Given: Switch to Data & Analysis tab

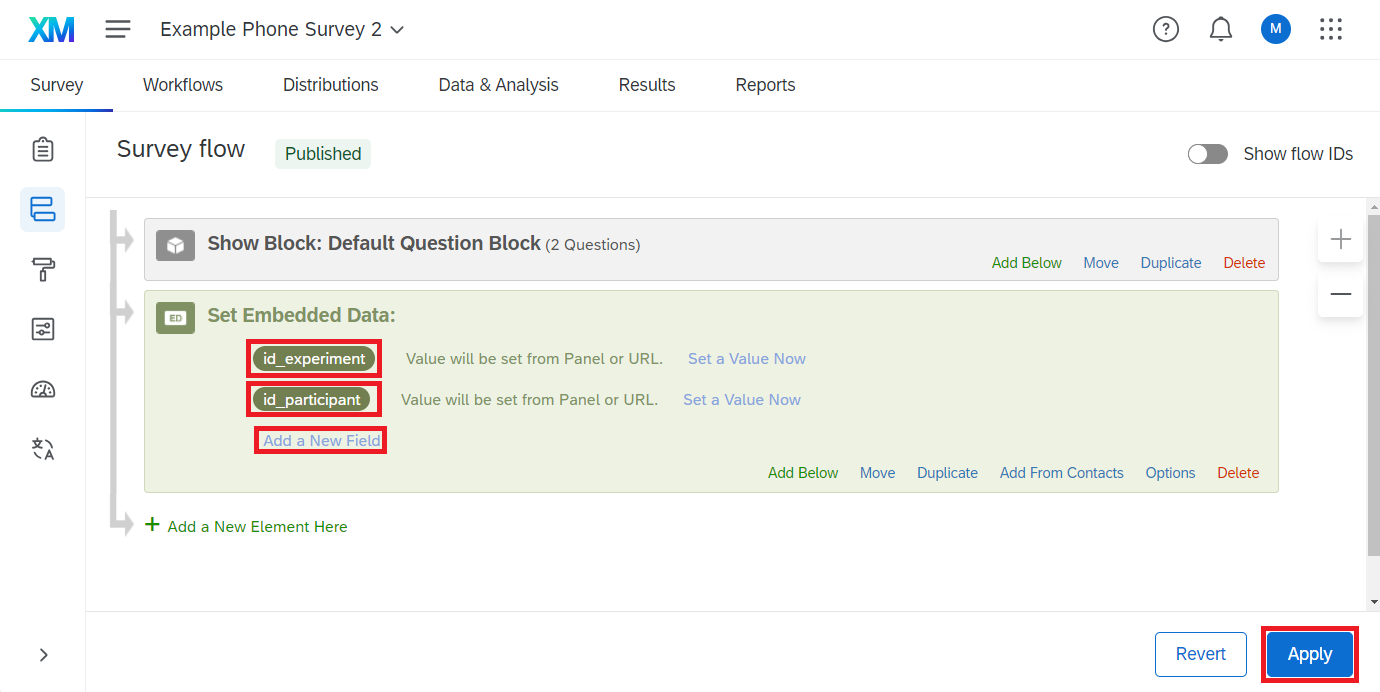Looking at the screenshot, I should pos(498,85).
